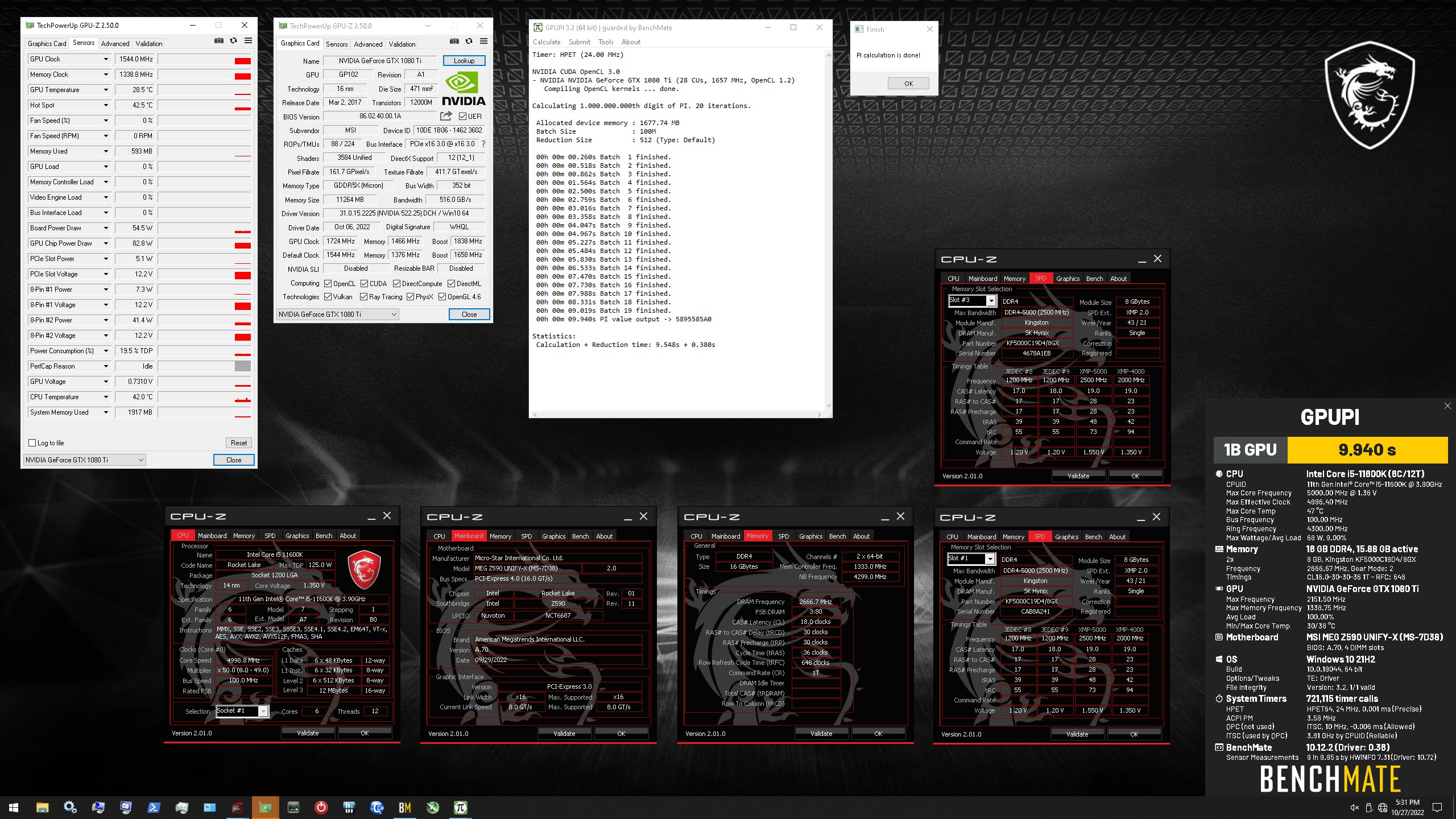This screenshot has width=1456, height=819.
Task: Toggle the DirectML checkbox
Action: (x=451, y=284)
